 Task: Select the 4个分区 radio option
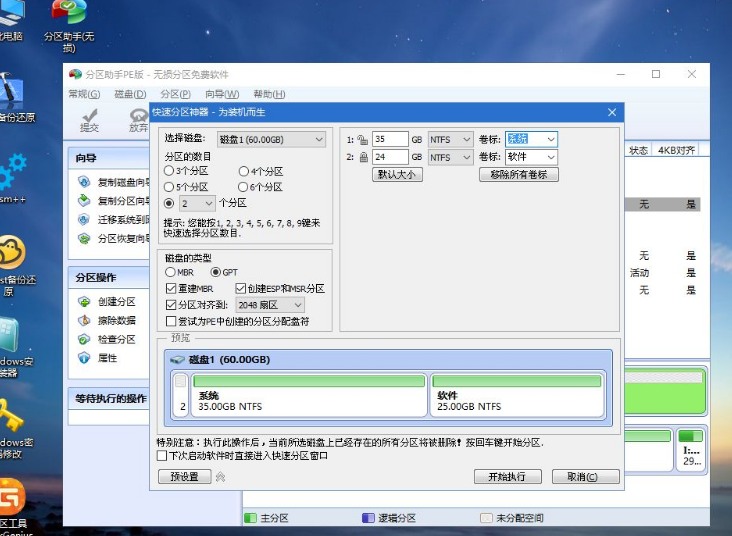coord(243,171)
